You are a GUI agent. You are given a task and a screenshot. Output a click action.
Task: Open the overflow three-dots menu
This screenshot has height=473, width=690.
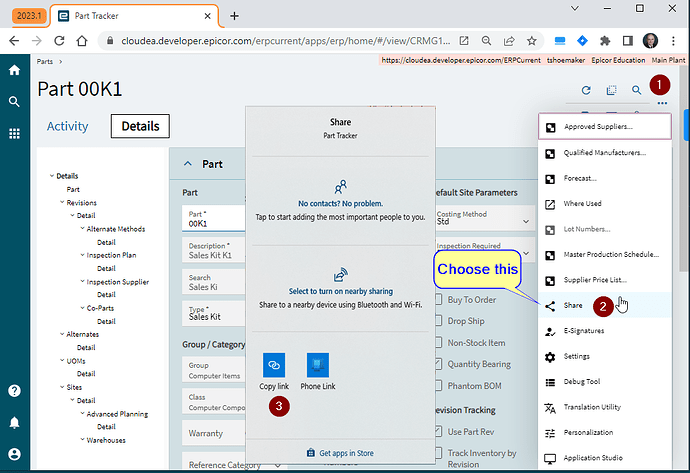point(662,103)
